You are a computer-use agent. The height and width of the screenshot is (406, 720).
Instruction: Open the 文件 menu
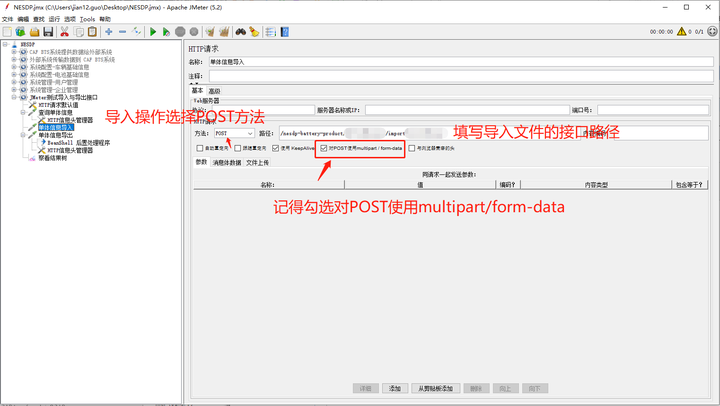pos(7,19)
